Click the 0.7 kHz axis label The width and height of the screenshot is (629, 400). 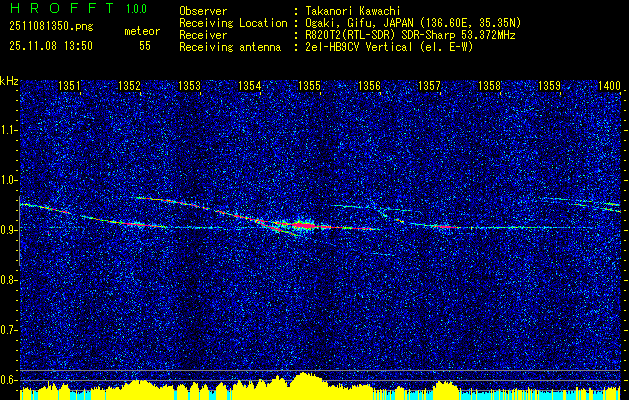[x=9, y=330]
